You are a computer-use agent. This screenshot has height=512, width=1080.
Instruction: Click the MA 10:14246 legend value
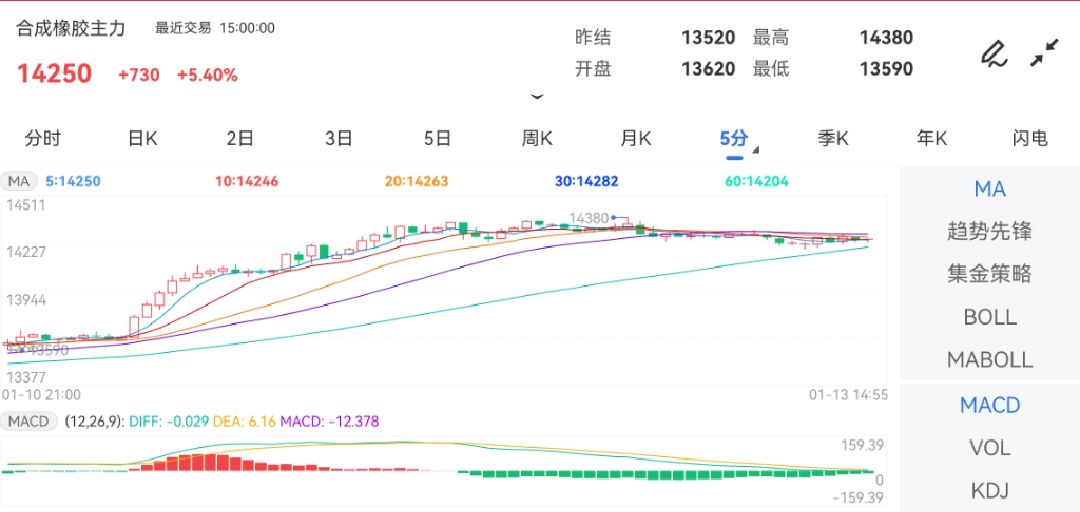pyautogui.click(x=247, y=182)
